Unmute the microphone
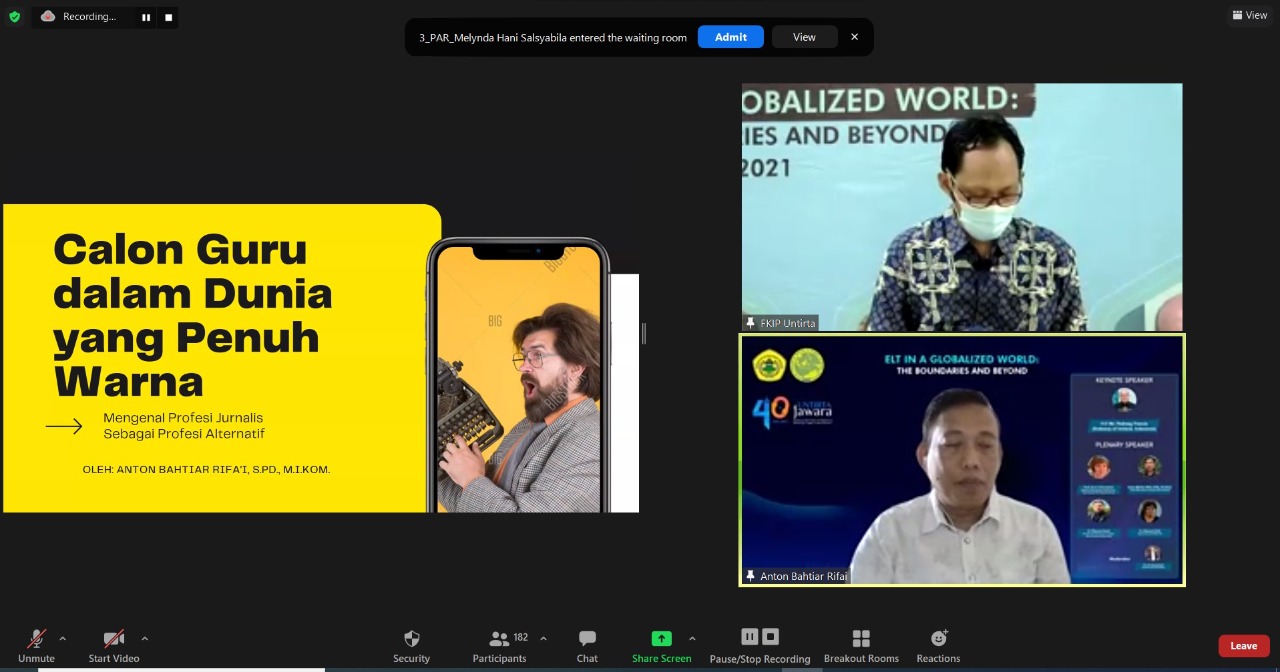This screenshot has height=672, width=1280. [x=37, y=646]
